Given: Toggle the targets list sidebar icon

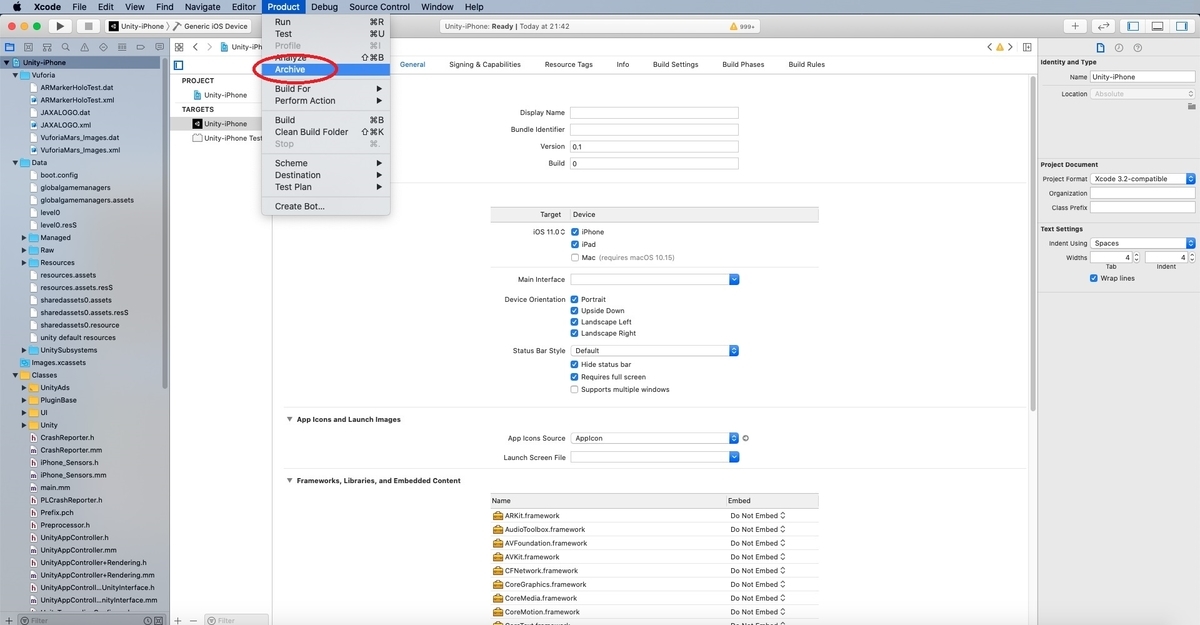Looking at the screenshot, I should coord(179,64).
